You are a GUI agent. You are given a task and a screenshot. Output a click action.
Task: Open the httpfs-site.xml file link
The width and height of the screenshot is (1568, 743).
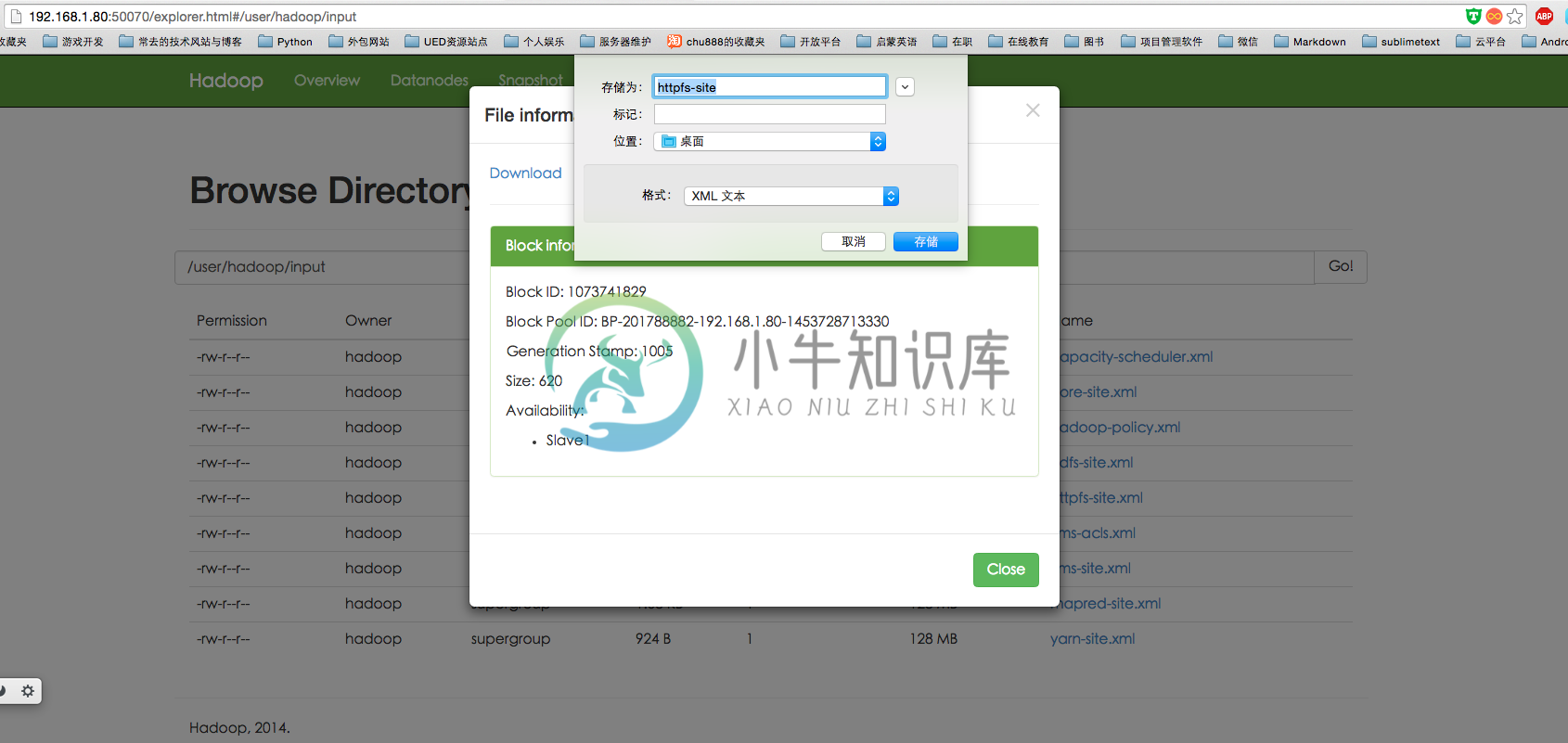point(1101,498)
